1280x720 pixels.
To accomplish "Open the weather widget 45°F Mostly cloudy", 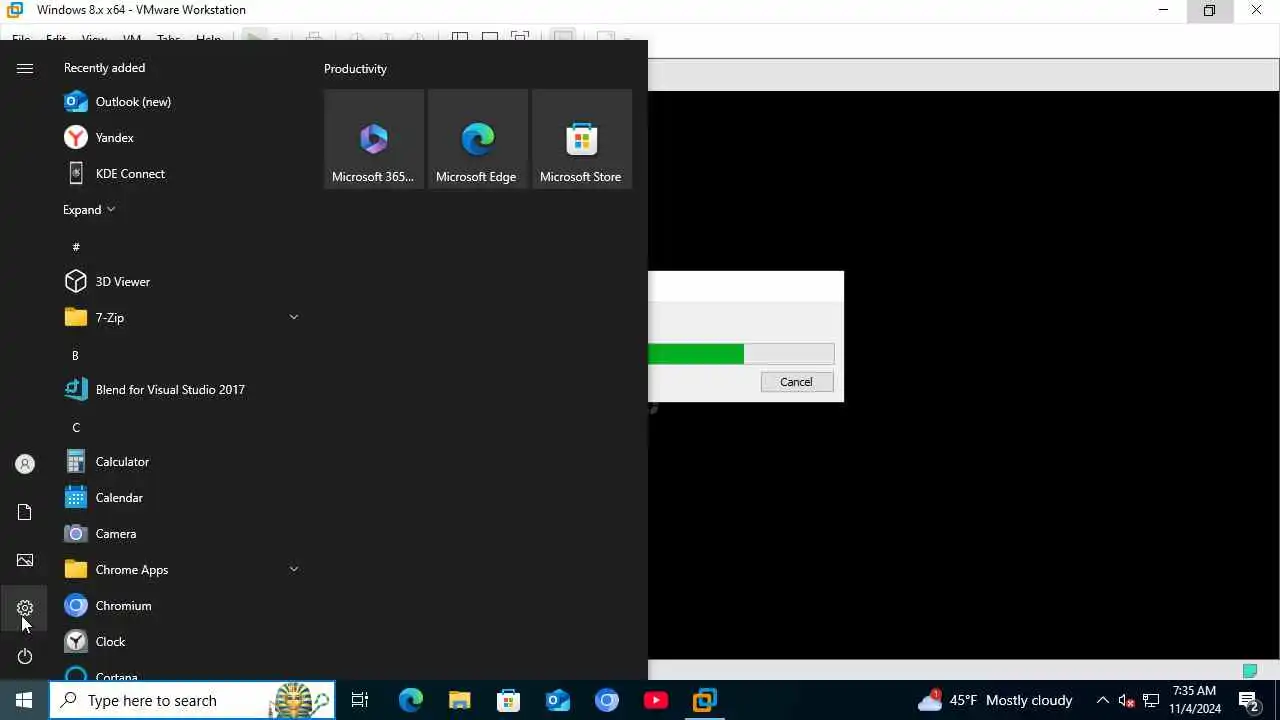I will point(995,700).
